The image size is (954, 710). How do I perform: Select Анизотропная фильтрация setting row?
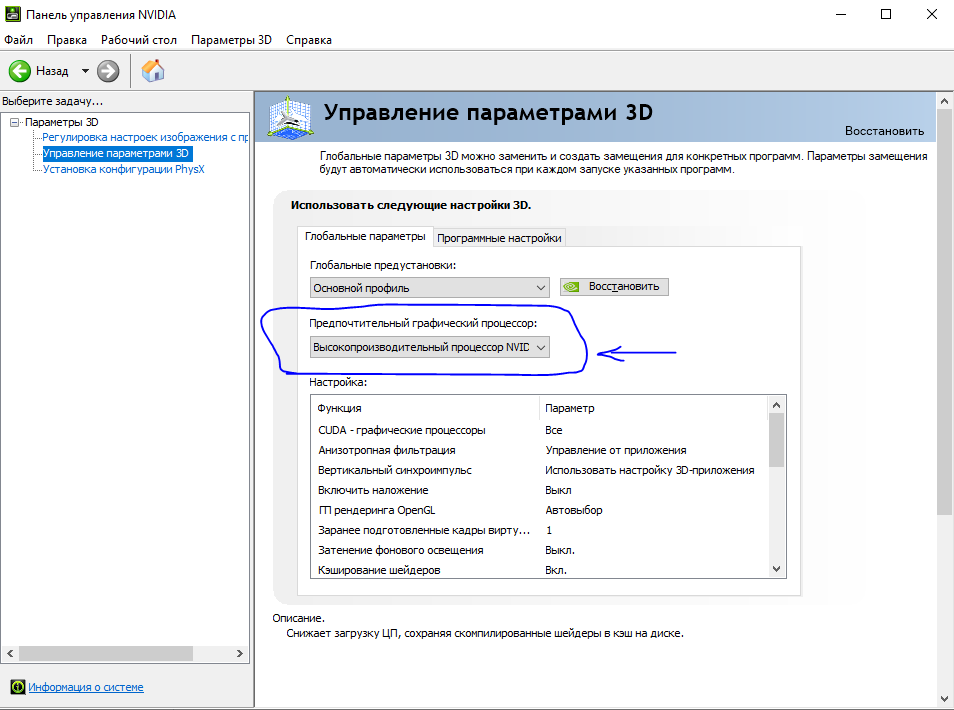pos(539,450)
